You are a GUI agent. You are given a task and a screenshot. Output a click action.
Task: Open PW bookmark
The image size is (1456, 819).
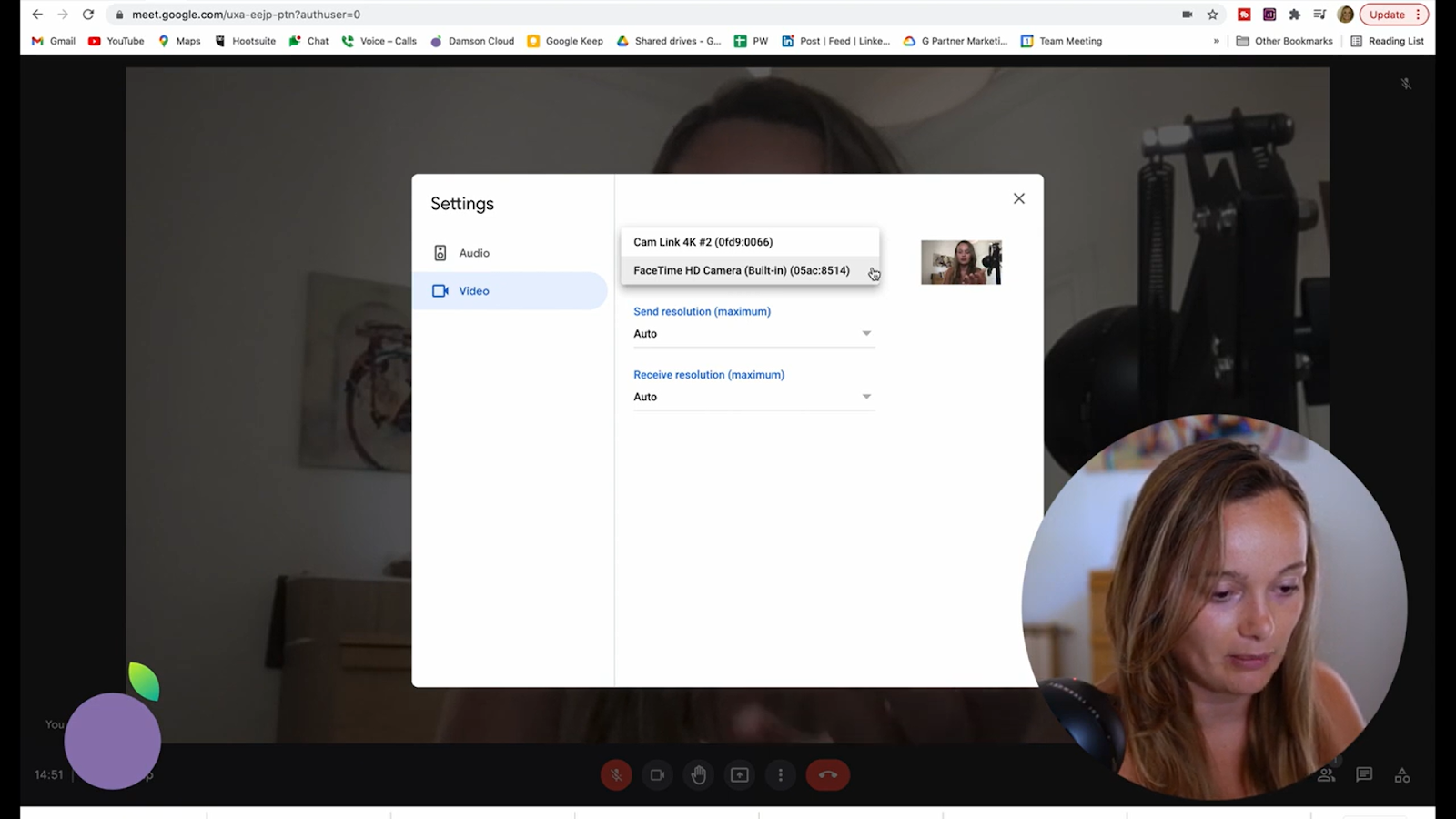click(x=752, y=41)
